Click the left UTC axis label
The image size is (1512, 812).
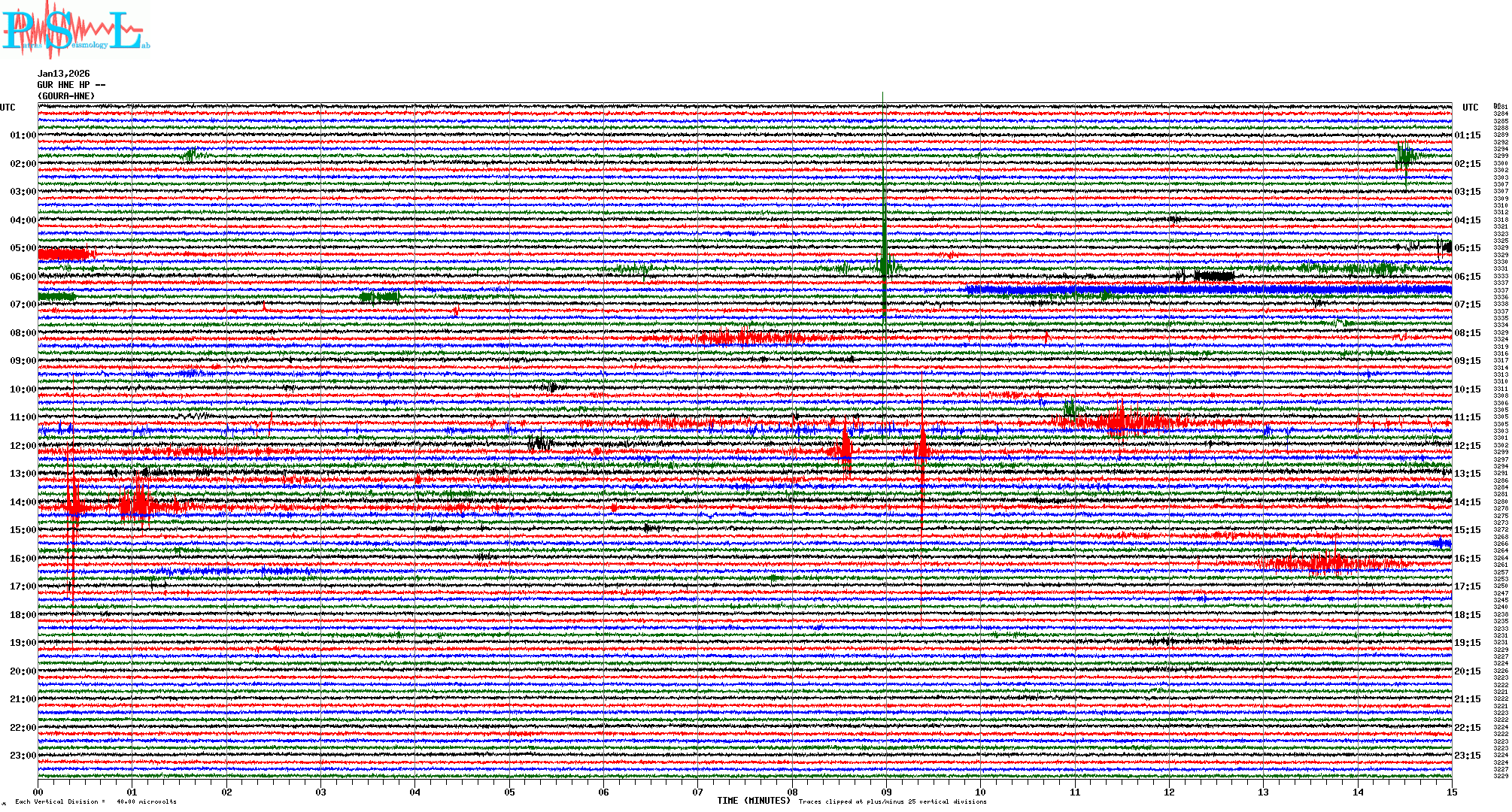tap(8, 108)
